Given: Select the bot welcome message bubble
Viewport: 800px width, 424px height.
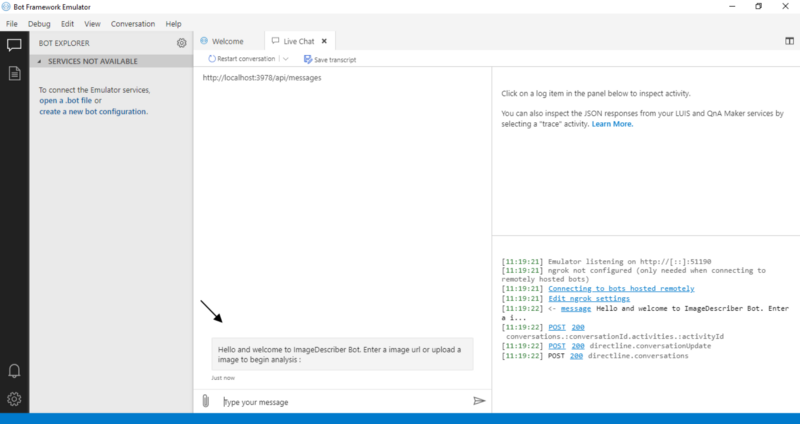Looking at the screenshot, I should click(x=342, y=354).
